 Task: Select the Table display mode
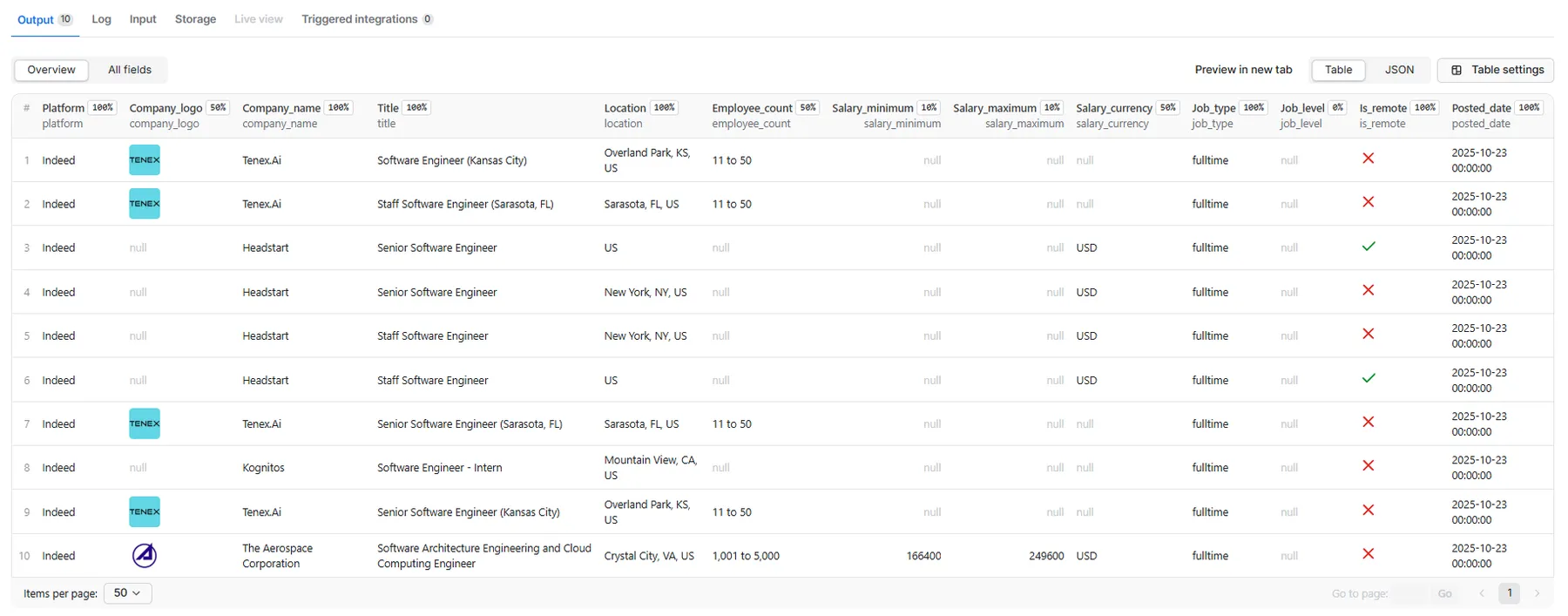click(1338, 70)
